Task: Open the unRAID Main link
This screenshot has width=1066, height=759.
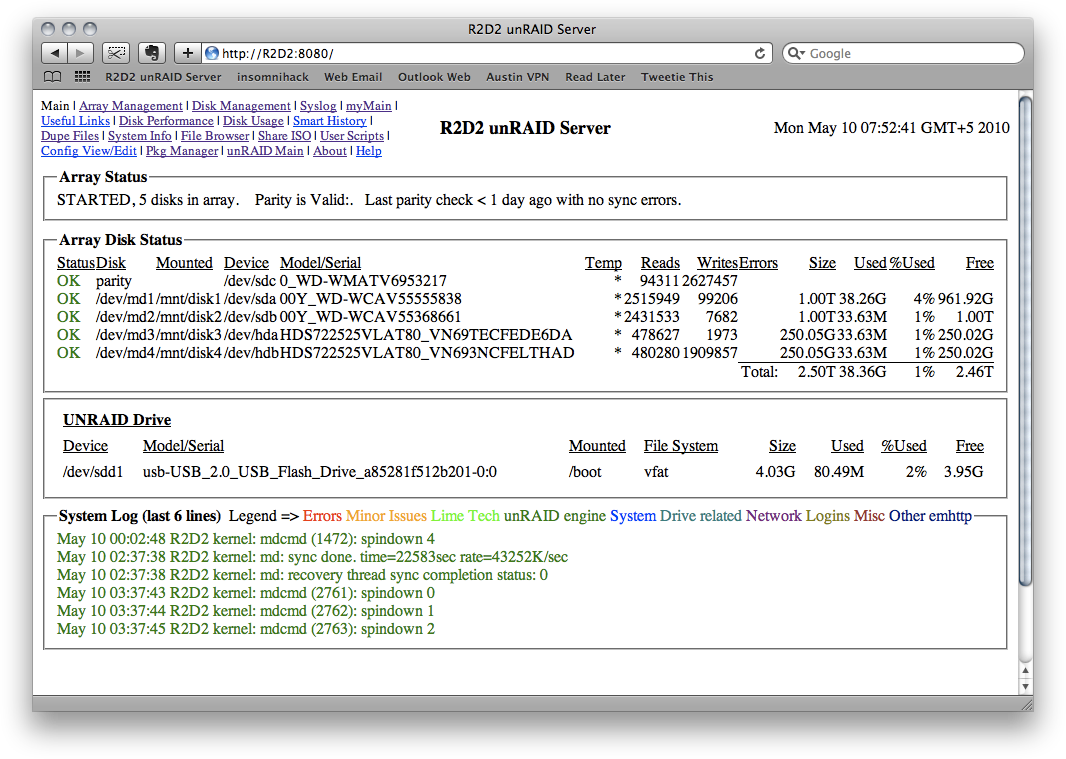Action: point(265,150)
